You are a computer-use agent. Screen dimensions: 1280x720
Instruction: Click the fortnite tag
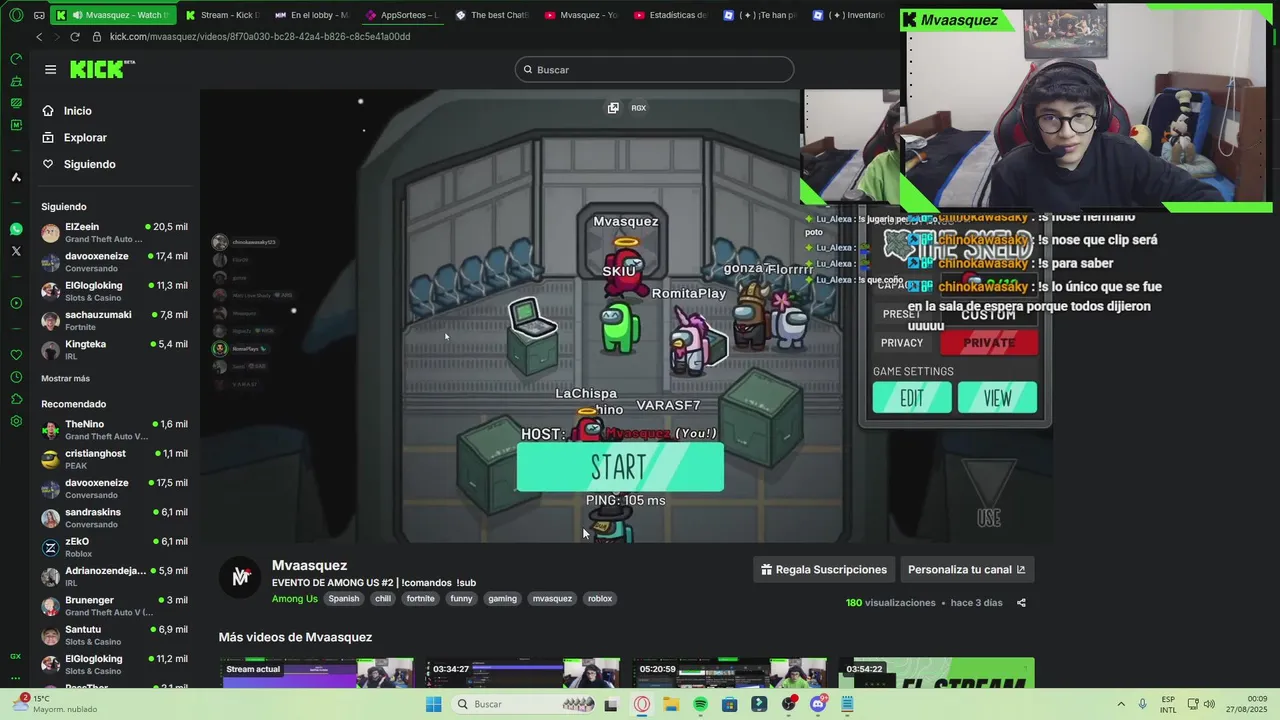420,599
